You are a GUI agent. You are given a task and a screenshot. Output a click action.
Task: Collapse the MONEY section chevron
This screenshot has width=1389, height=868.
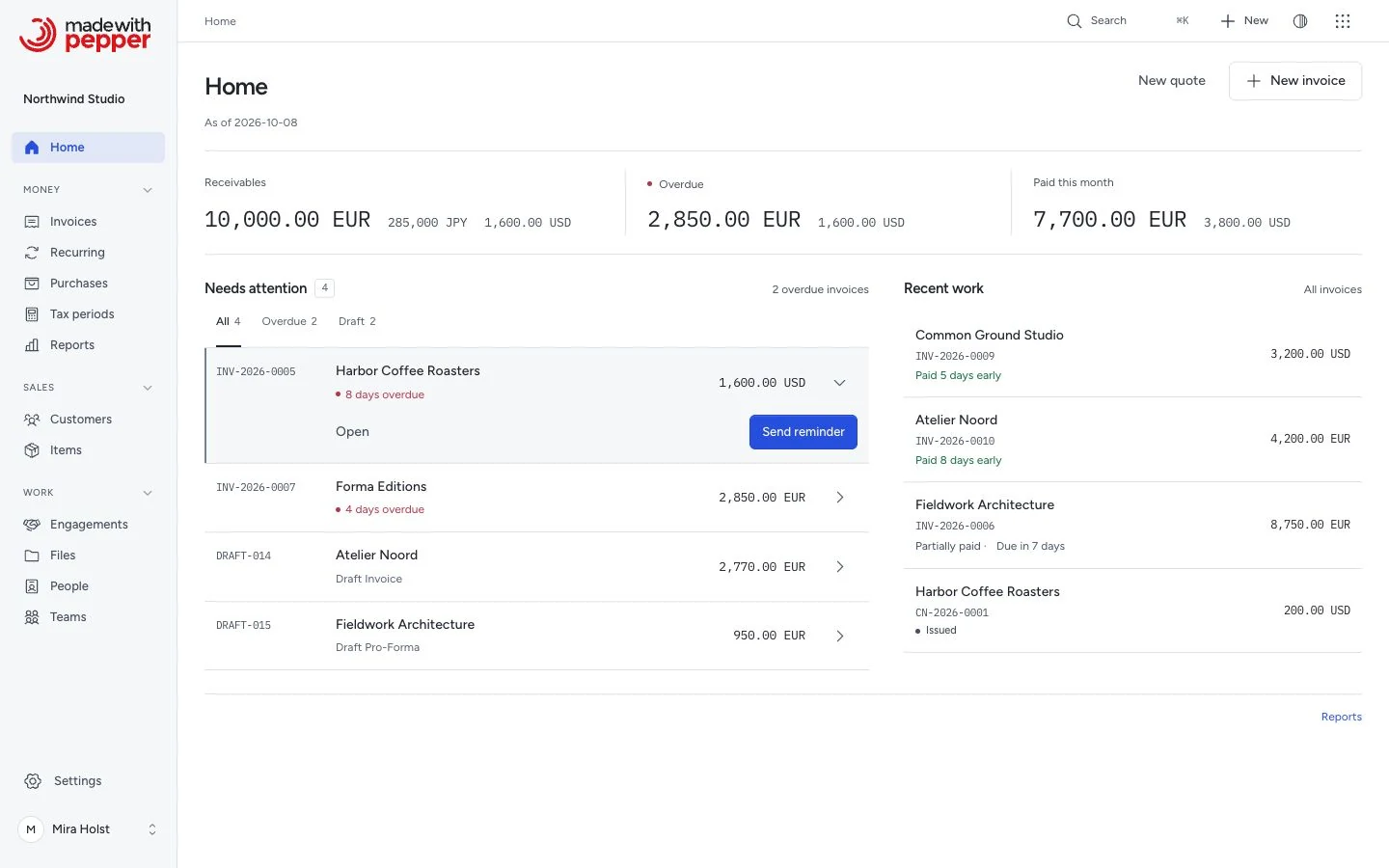[x=148, y=190]
